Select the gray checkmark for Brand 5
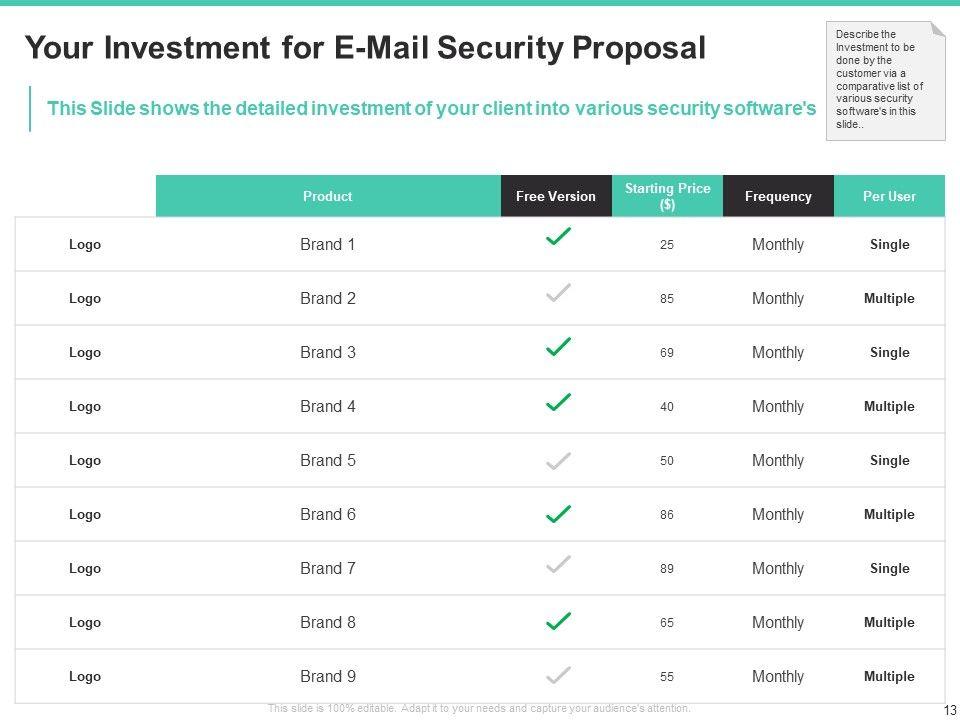This screenshot has height=720, width=960. coord(558,461)
